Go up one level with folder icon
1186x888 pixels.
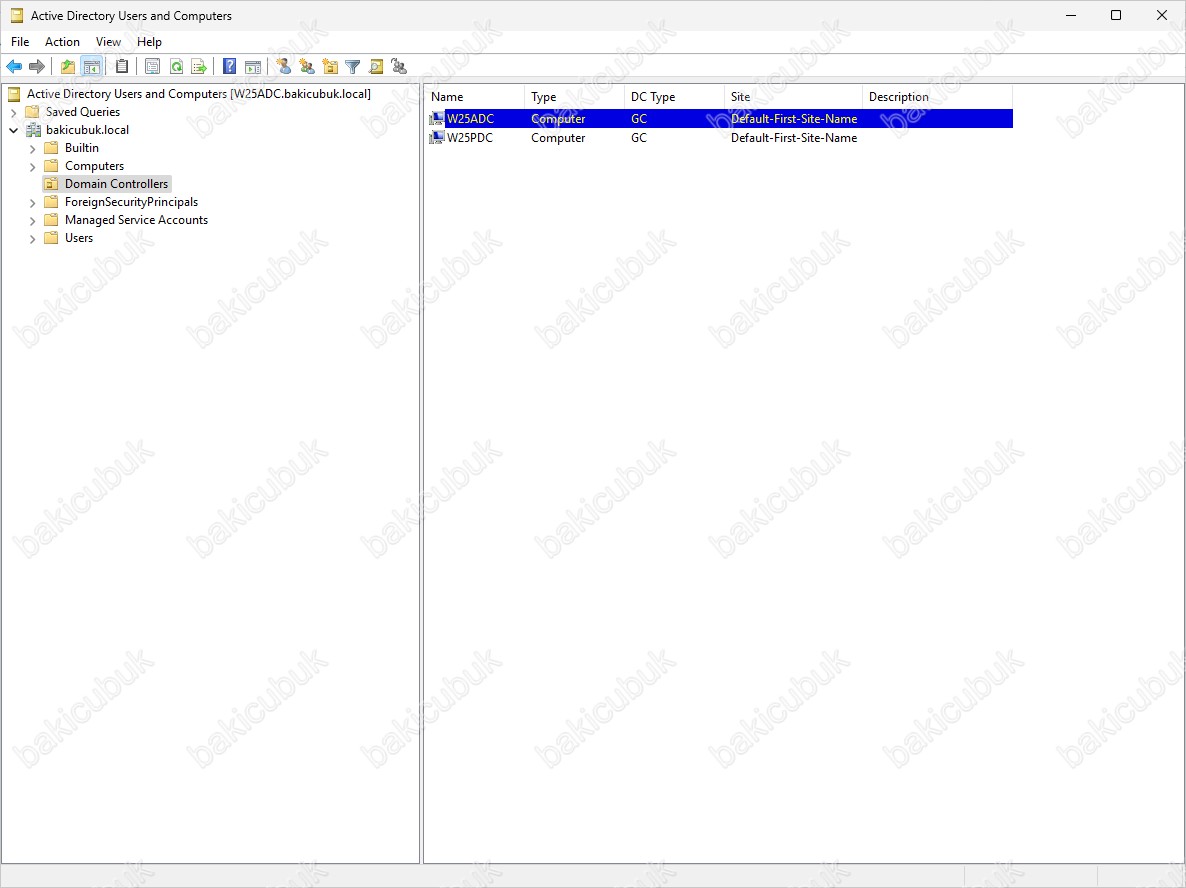[x=68, y=67]
